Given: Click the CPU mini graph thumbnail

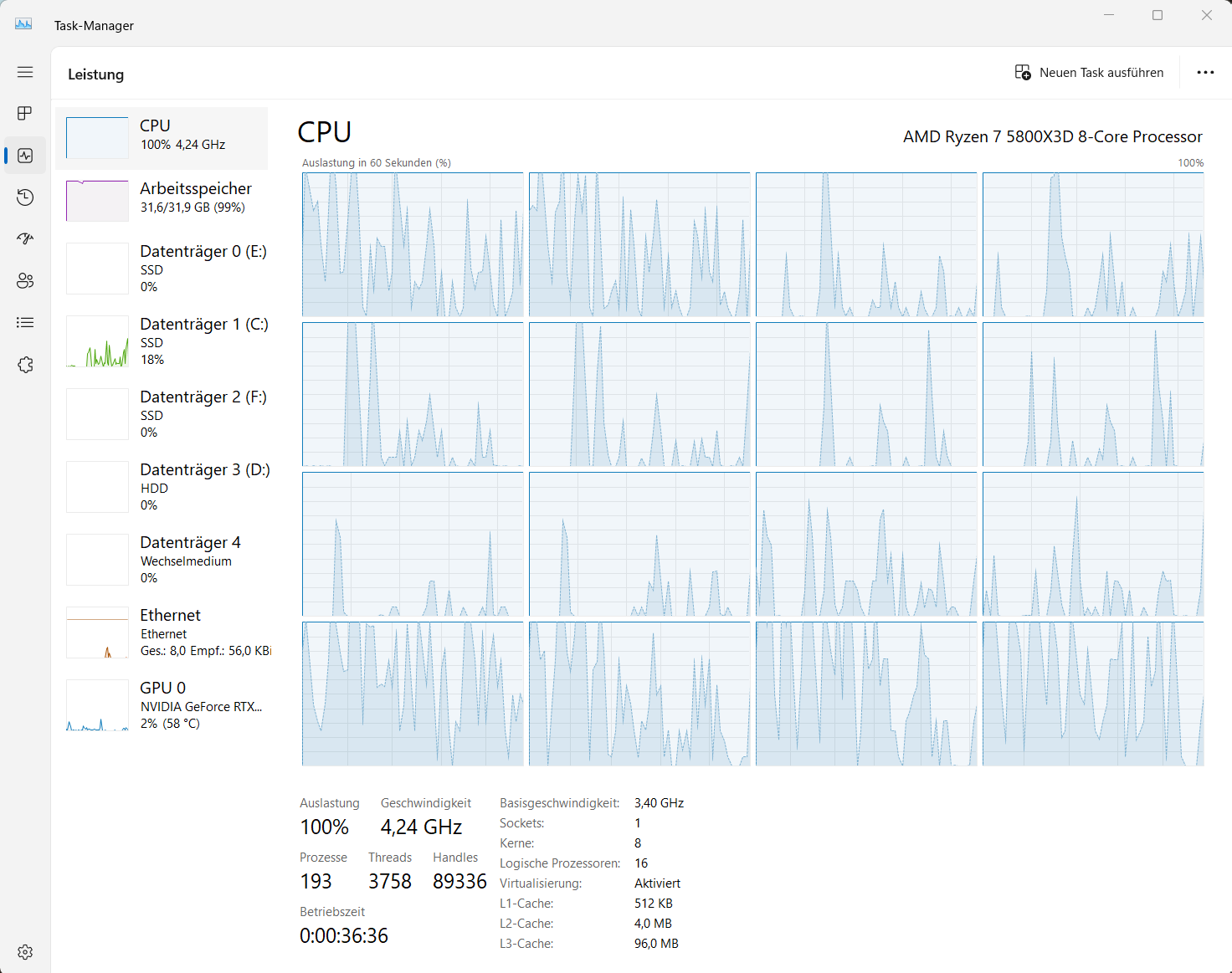Looking at the screenshot, I should [97, 138].
